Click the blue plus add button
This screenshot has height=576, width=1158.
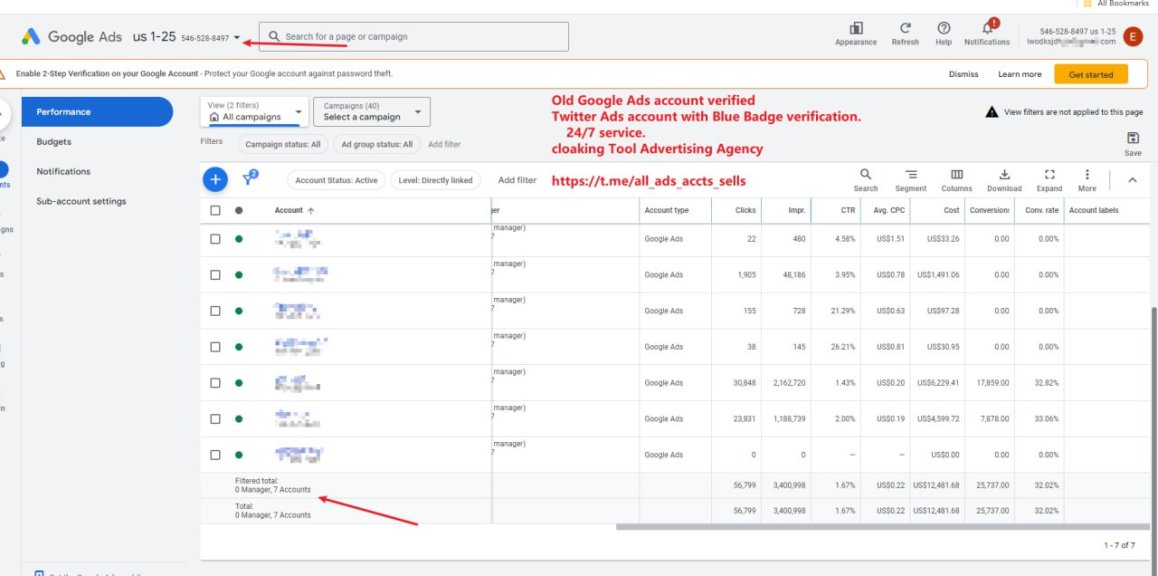[x=215, y=179]
